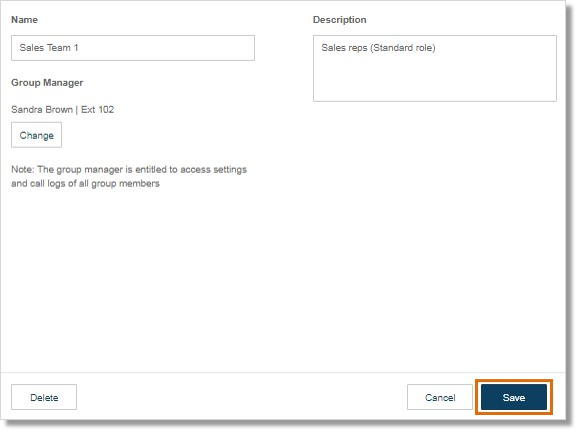Image resolution: width=578 pixels, height=432 pixels.
Task: Focus the Name input field
Action: [133, 48]
